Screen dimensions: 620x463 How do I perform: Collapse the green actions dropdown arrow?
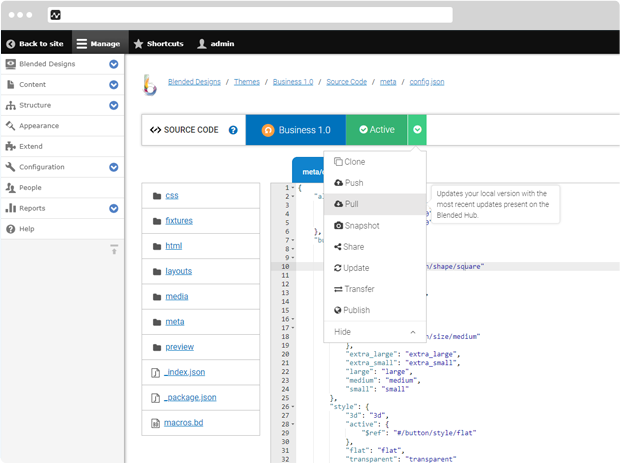click(418, 130)
